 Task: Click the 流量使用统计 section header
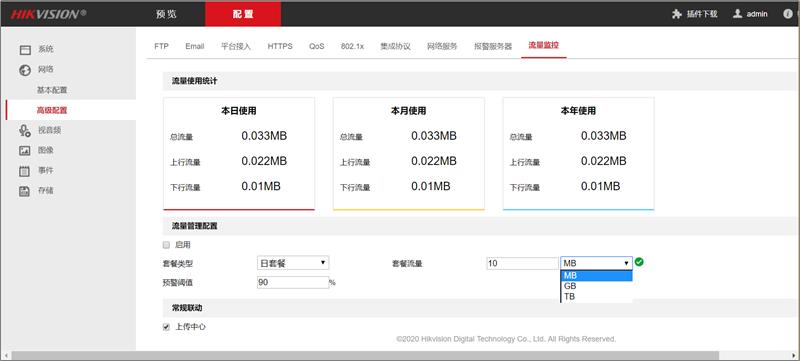(194, 81)
